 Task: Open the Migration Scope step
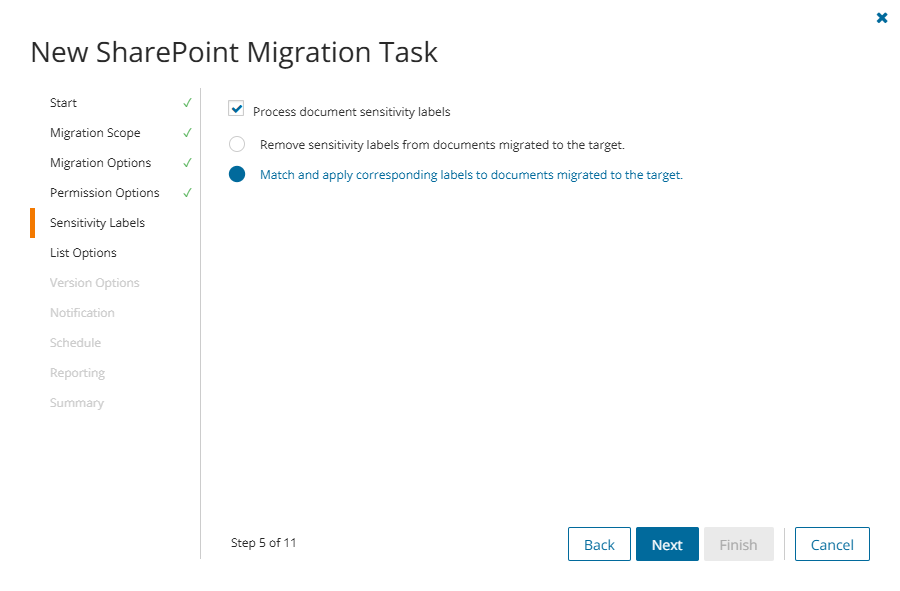coord(95,133)
